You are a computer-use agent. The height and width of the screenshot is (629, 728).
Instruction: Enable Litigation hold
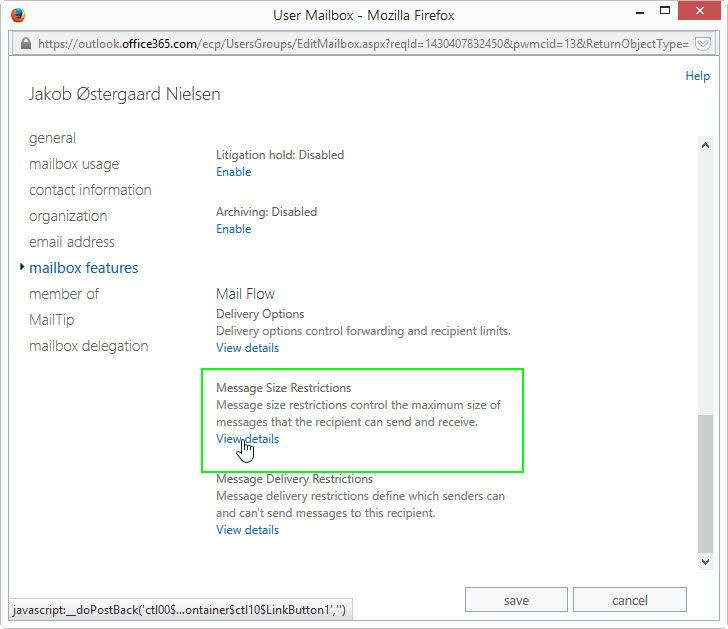coord(234,172)
